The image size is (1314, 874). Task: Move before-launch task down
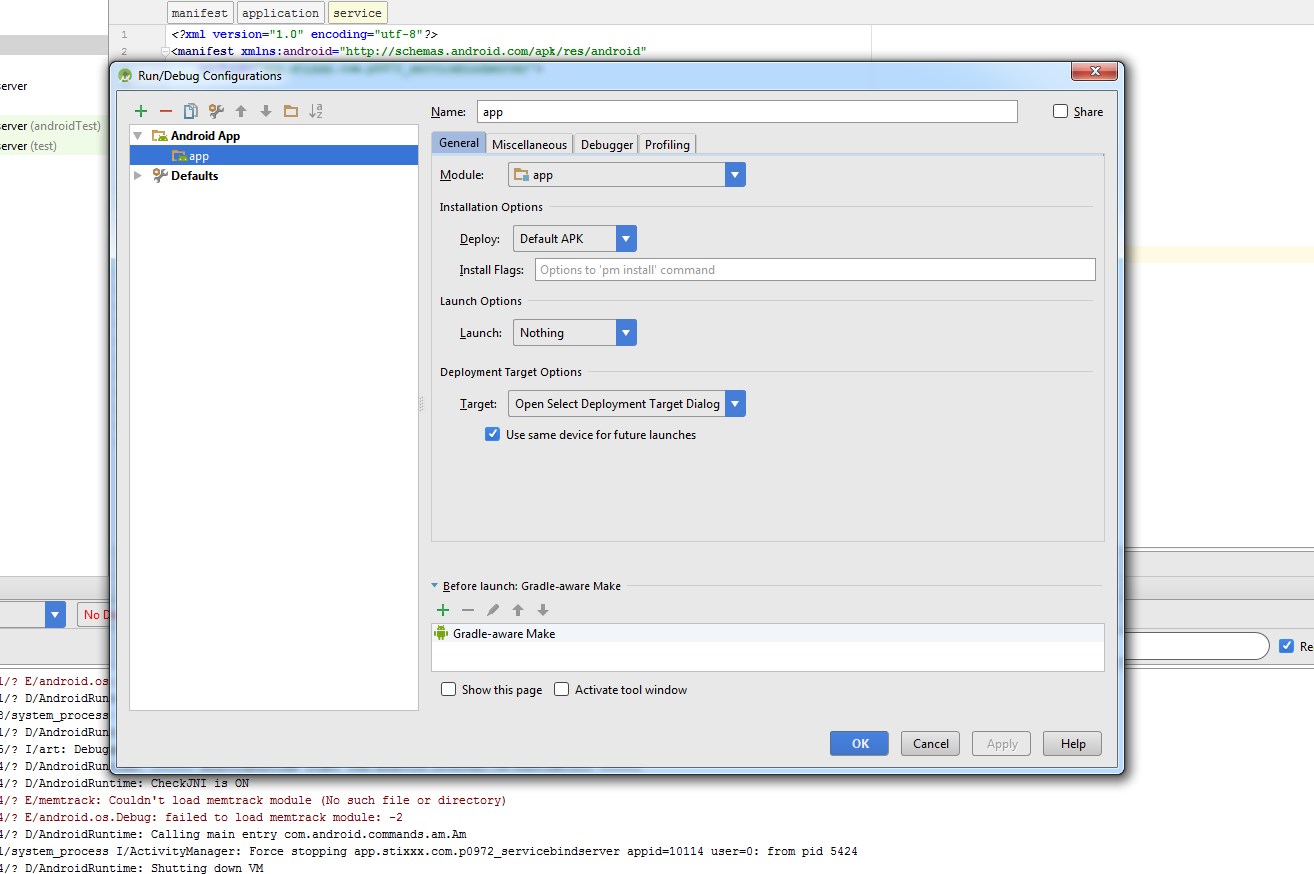coord(543,610)
